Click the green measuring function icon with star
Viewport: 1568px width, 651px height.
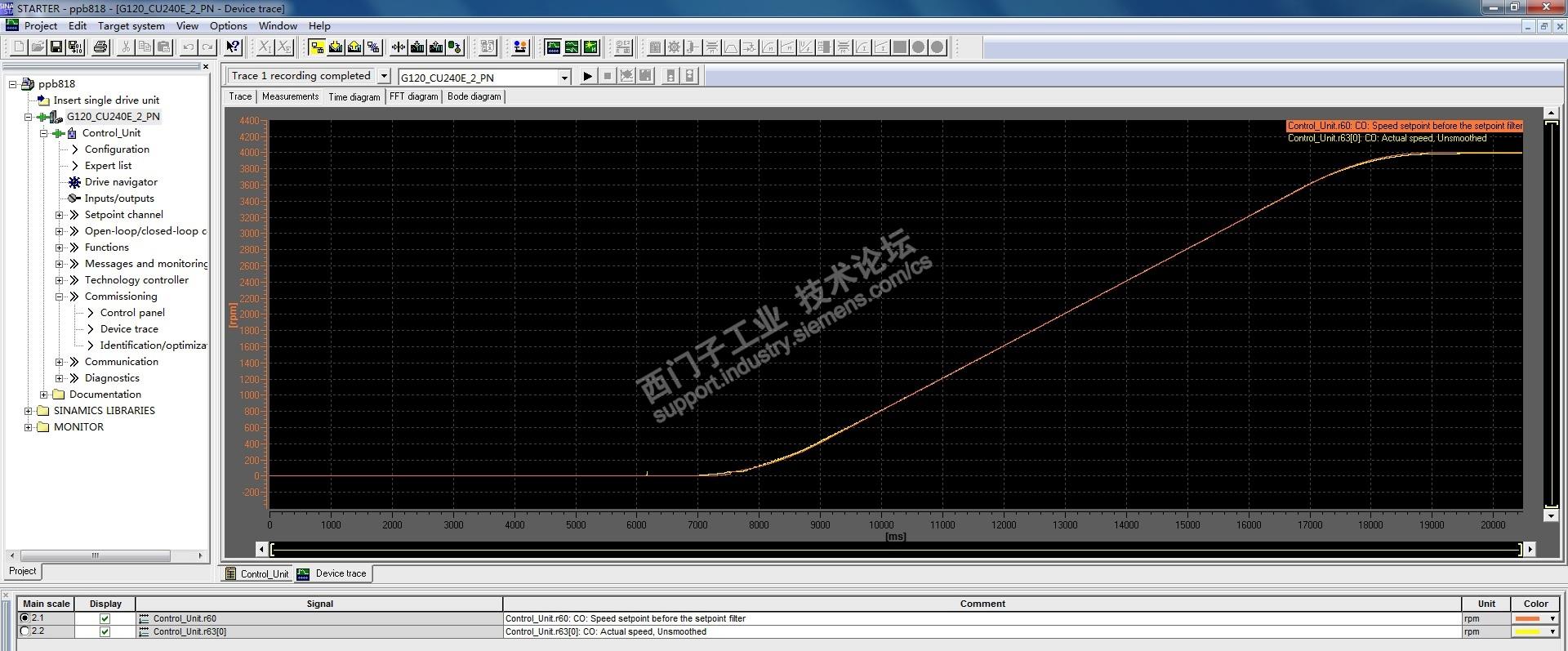click(x=590, y=47)
